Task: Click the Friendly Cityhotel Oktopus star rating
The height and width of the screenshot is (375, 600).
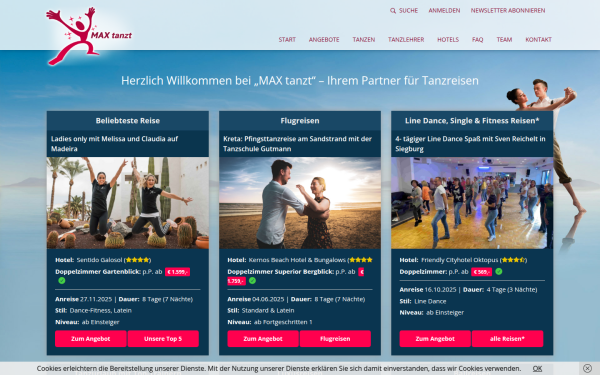Action: point(513,260)
